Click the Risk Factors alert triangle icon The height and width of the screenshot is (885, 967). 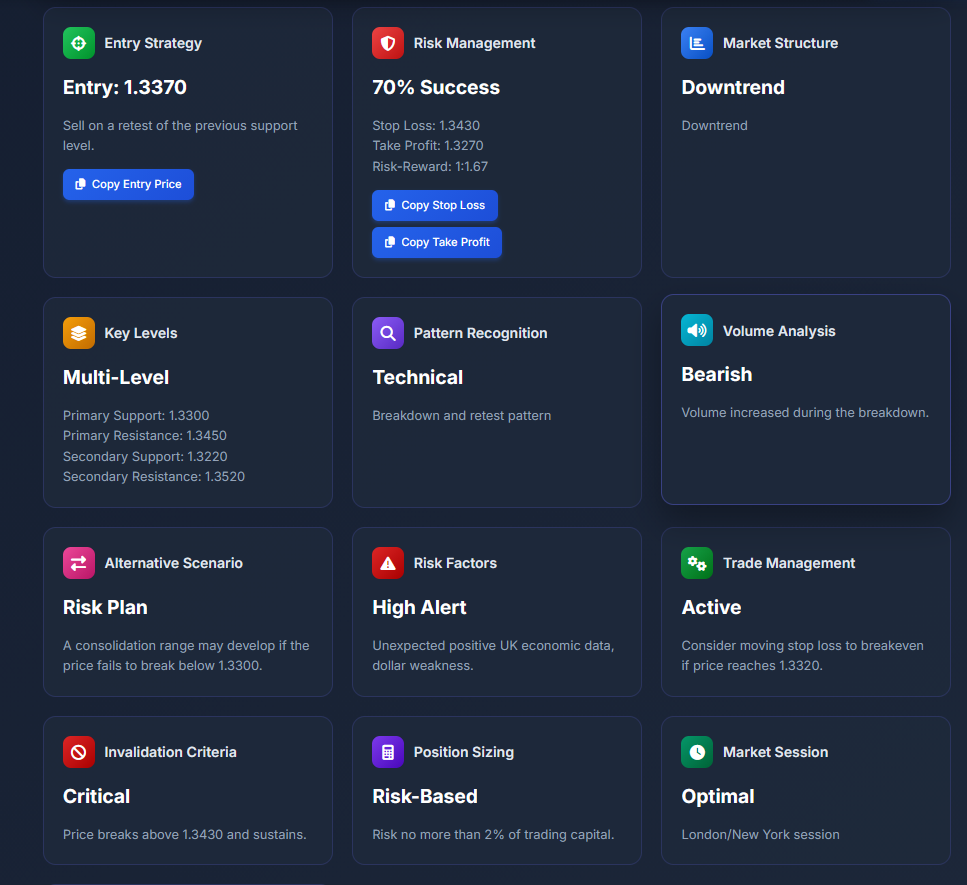point(387,563)
